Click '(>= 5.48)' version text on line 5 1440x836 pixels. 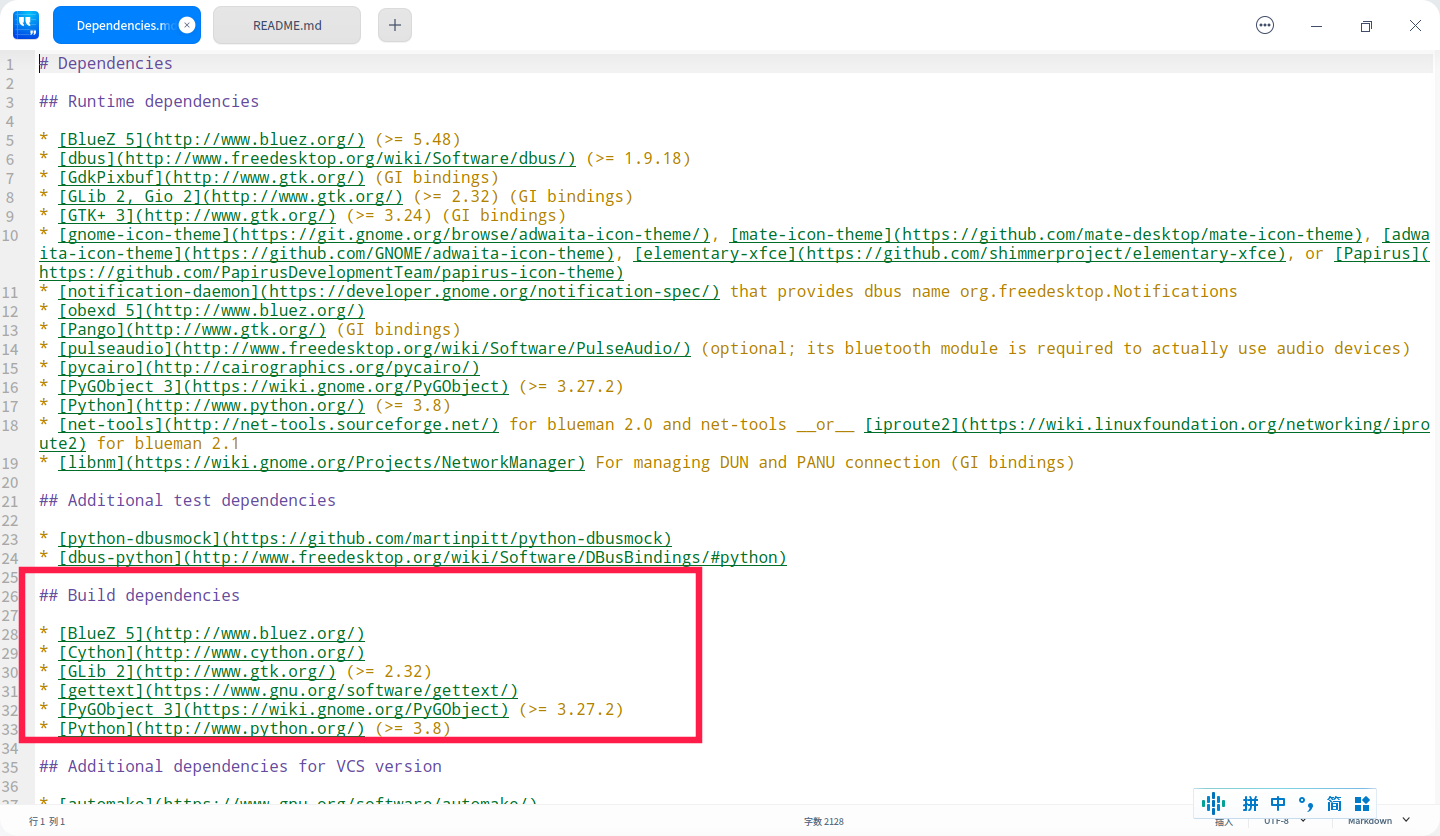coord(417,139)
